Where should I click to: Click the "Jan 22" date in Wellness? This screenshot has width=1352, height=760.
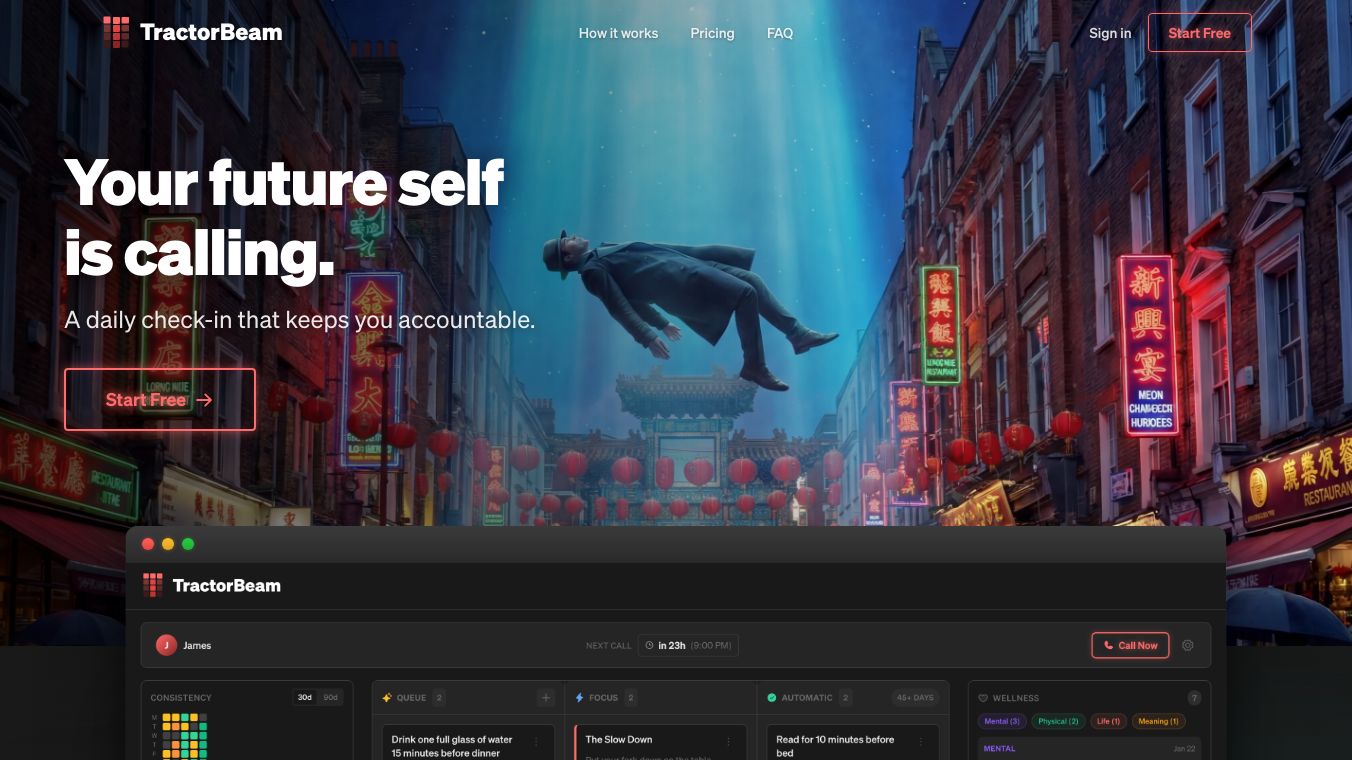(x=1184, y=748)
